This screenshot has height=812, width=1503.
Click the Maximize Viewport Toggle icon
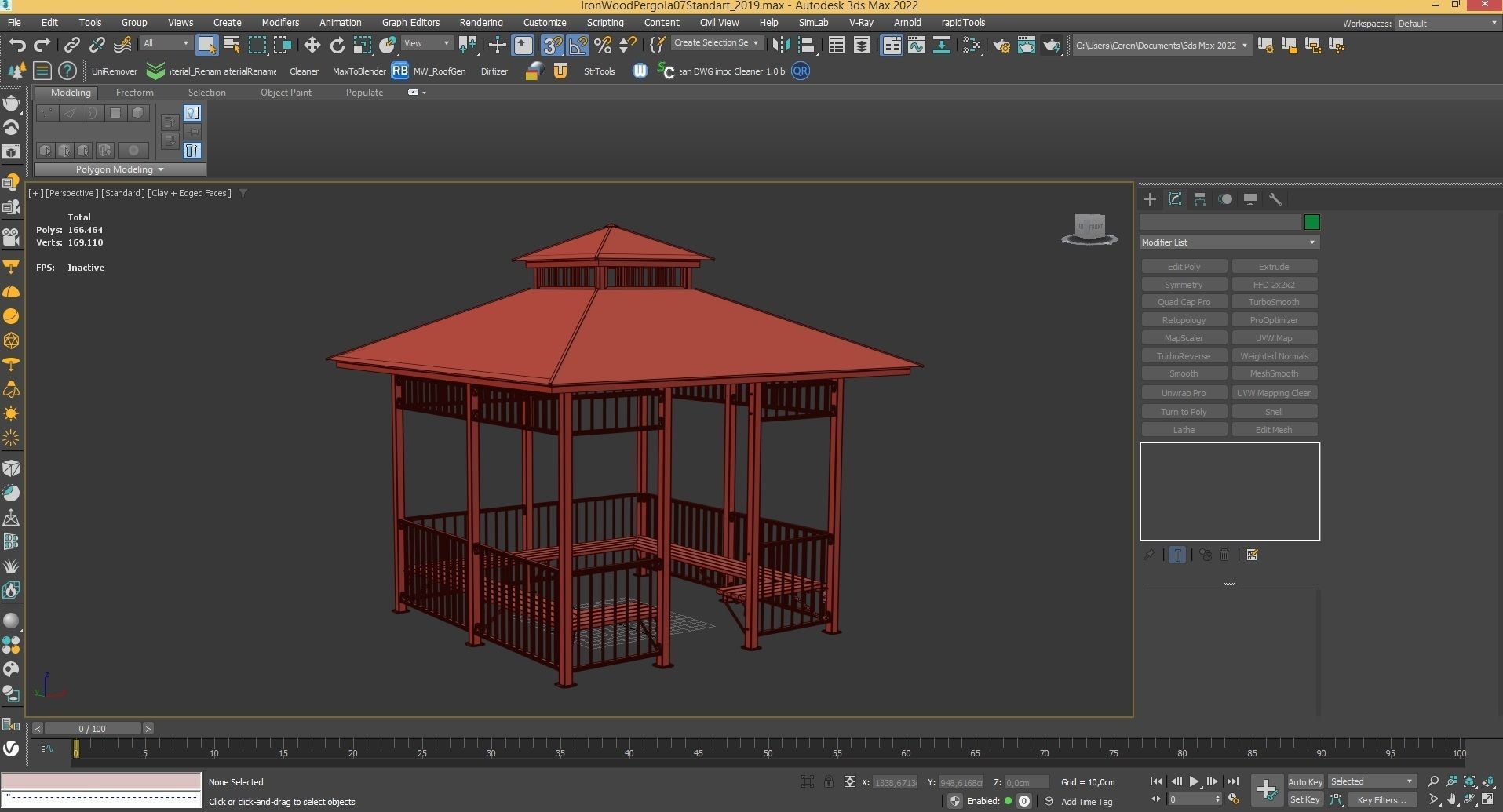[1487, 799]
